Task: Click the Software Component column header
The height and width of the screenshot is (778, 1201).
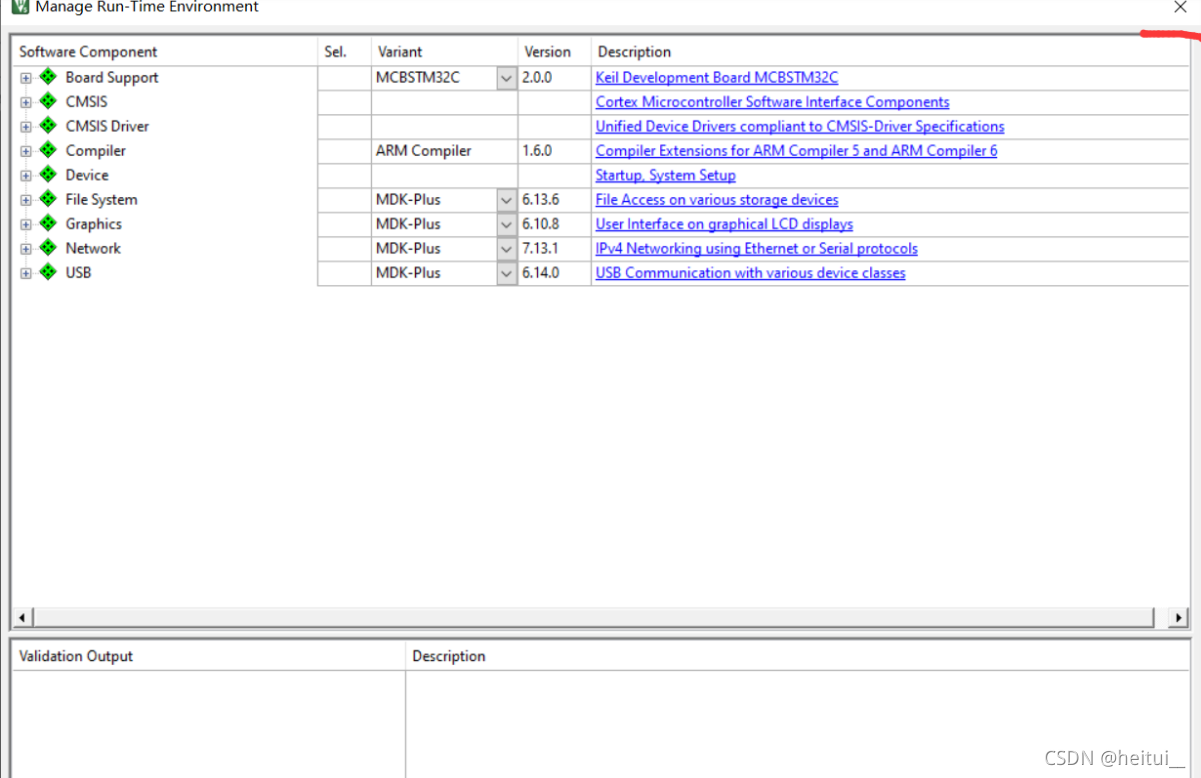Action: pos(166,52)
